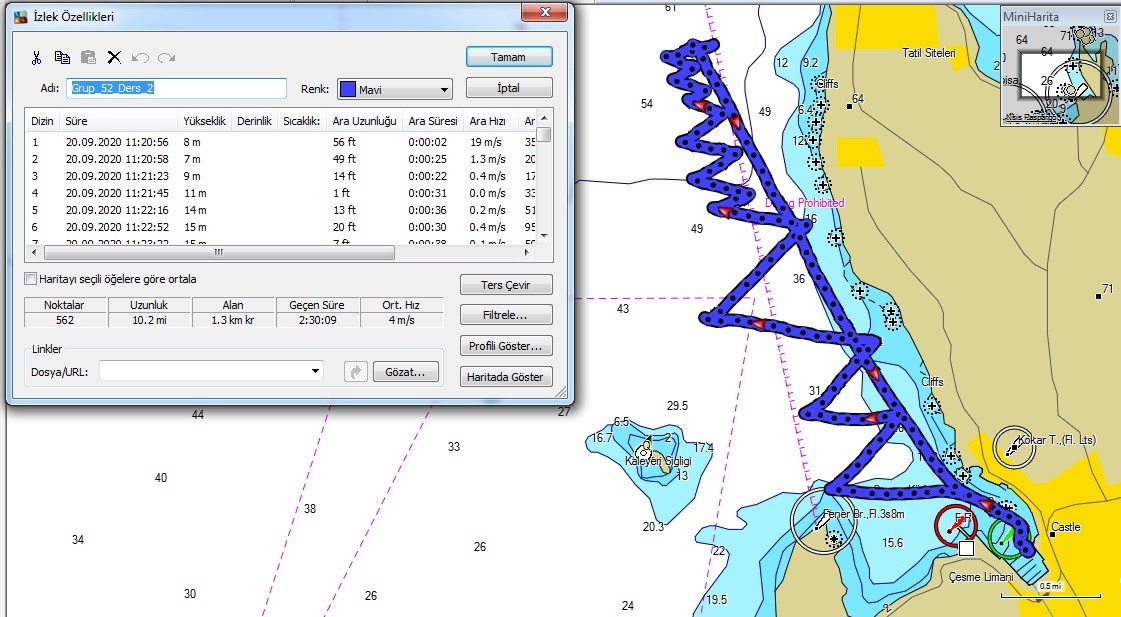Click the red harbor light marker
This screenshot has width=1121, height=617.
(x=956, y=527)
